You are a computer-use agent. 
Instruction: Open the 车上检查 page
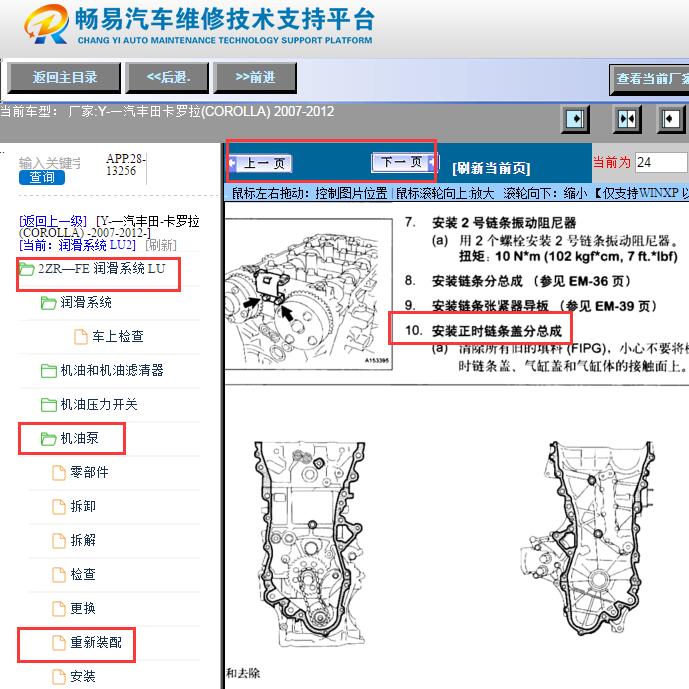[x=118, y=336]
